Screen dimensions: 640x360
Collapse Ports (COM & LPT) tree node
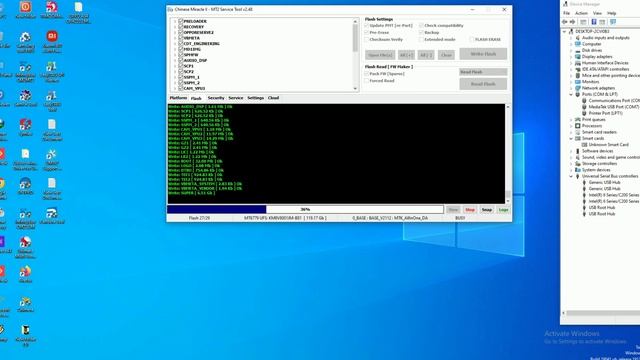[x=571, y=94]
